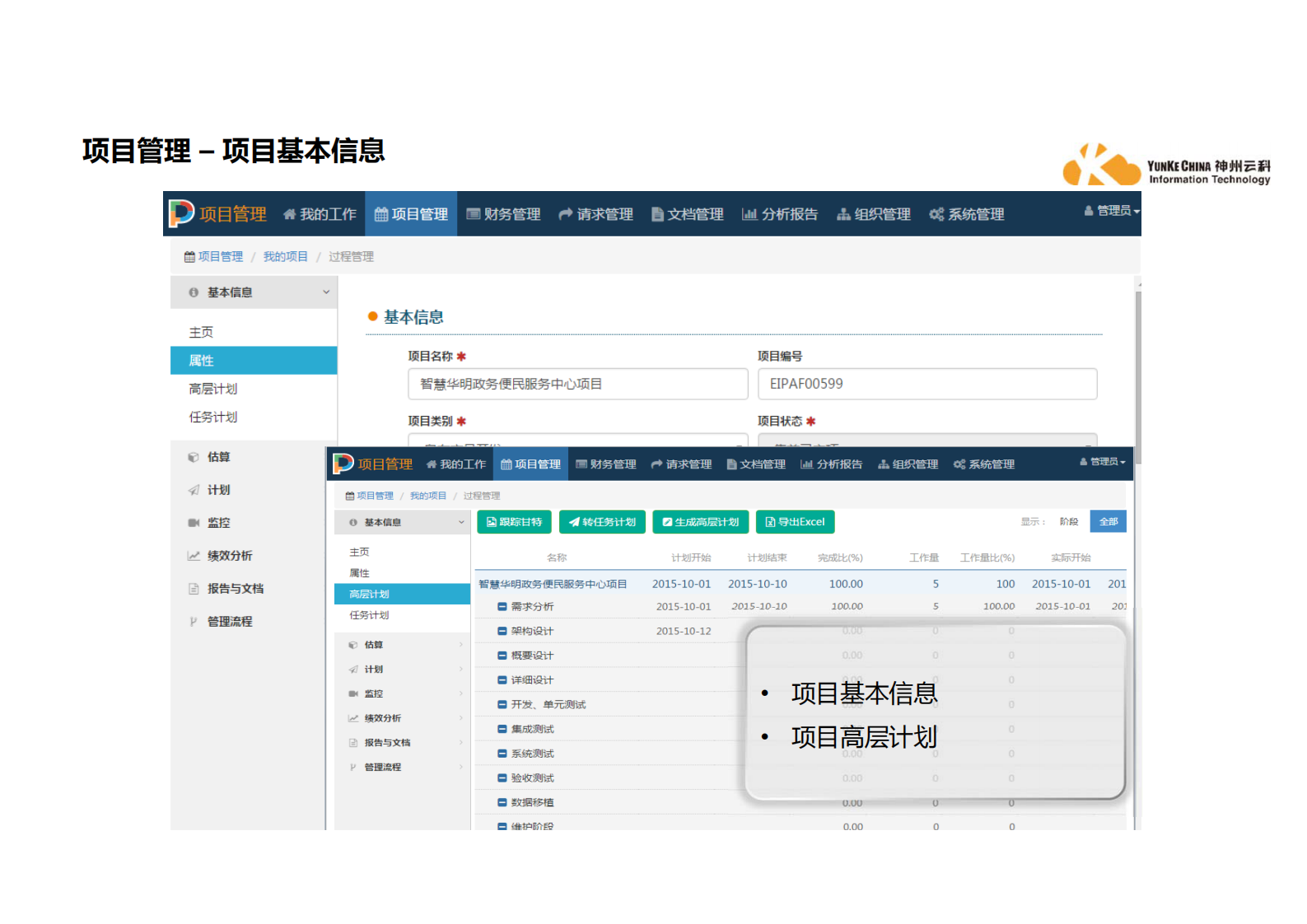Click the share arrow icon of 请求管理 in upper navbar
The height and width of the screenshot is (924, 1307).
pos(566,214)
